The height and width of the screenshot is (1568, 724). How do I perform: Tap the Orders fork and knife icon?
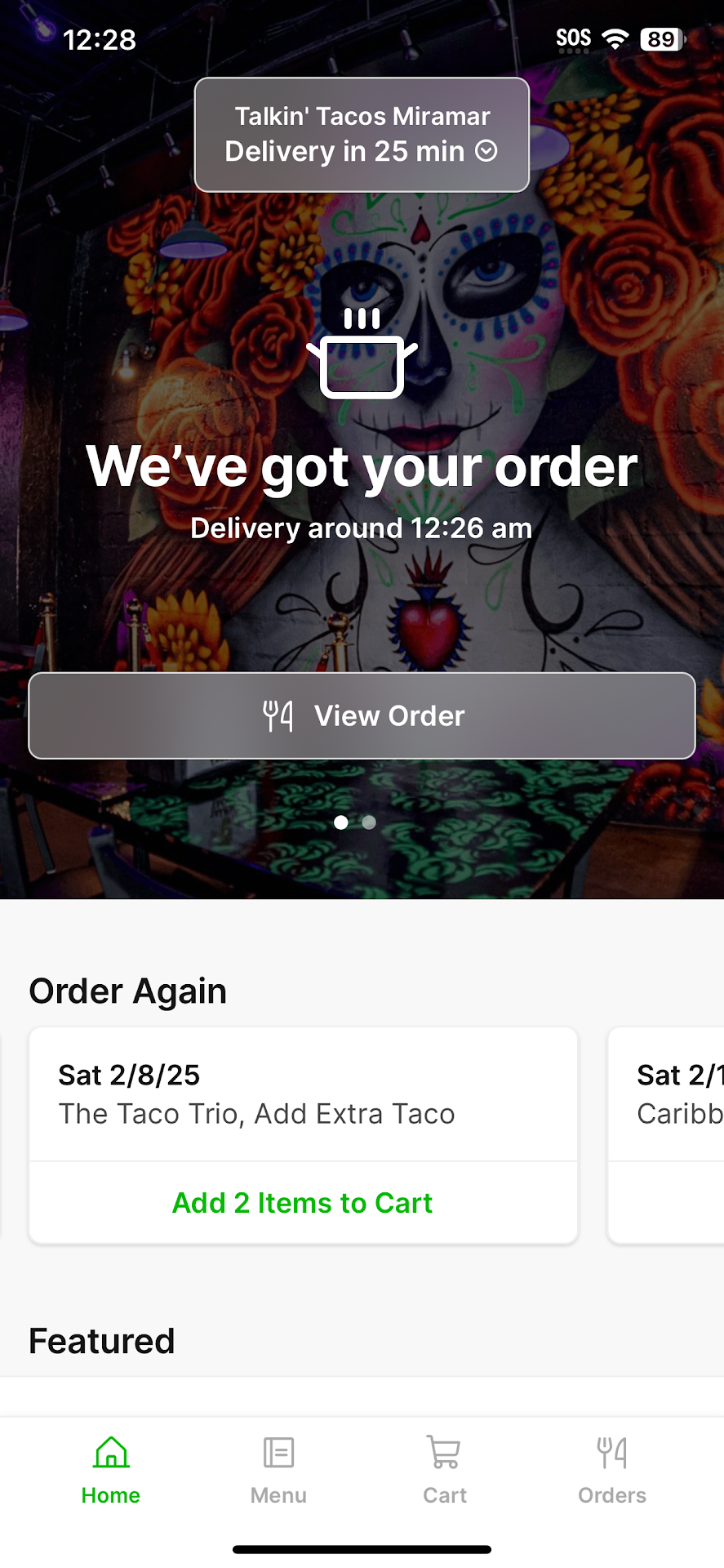point(612,1452)
